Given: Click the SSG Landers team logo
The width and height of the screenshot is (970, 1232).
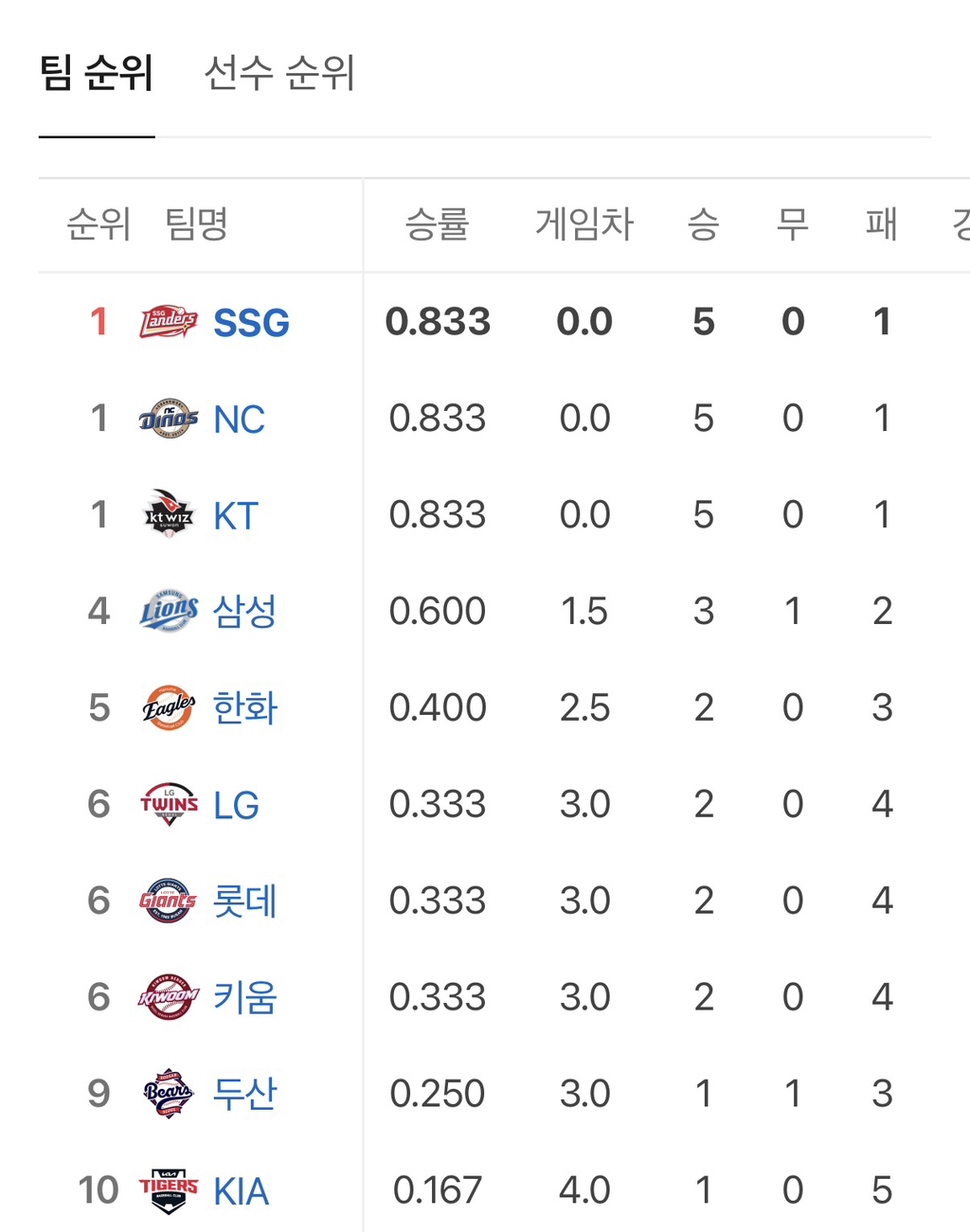Looking at the screenshot, I should tap(169, 323).
